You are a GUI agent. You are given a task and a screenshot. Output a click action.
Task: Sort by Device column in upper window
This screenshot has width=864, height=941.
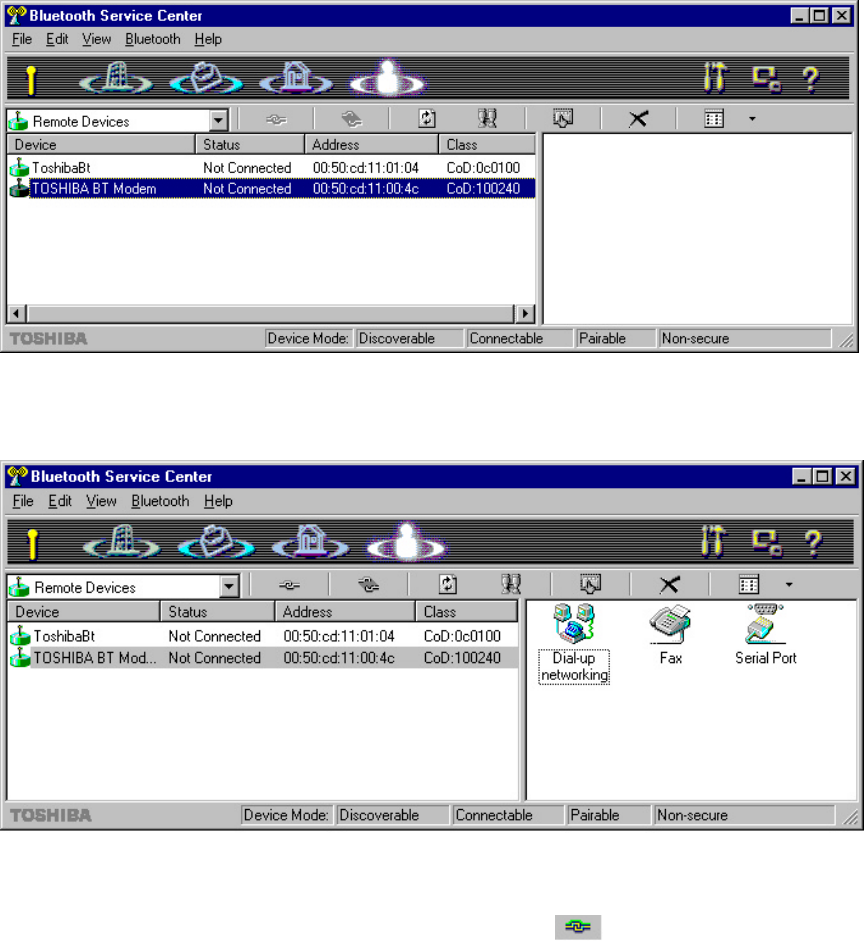coord(101,145)
